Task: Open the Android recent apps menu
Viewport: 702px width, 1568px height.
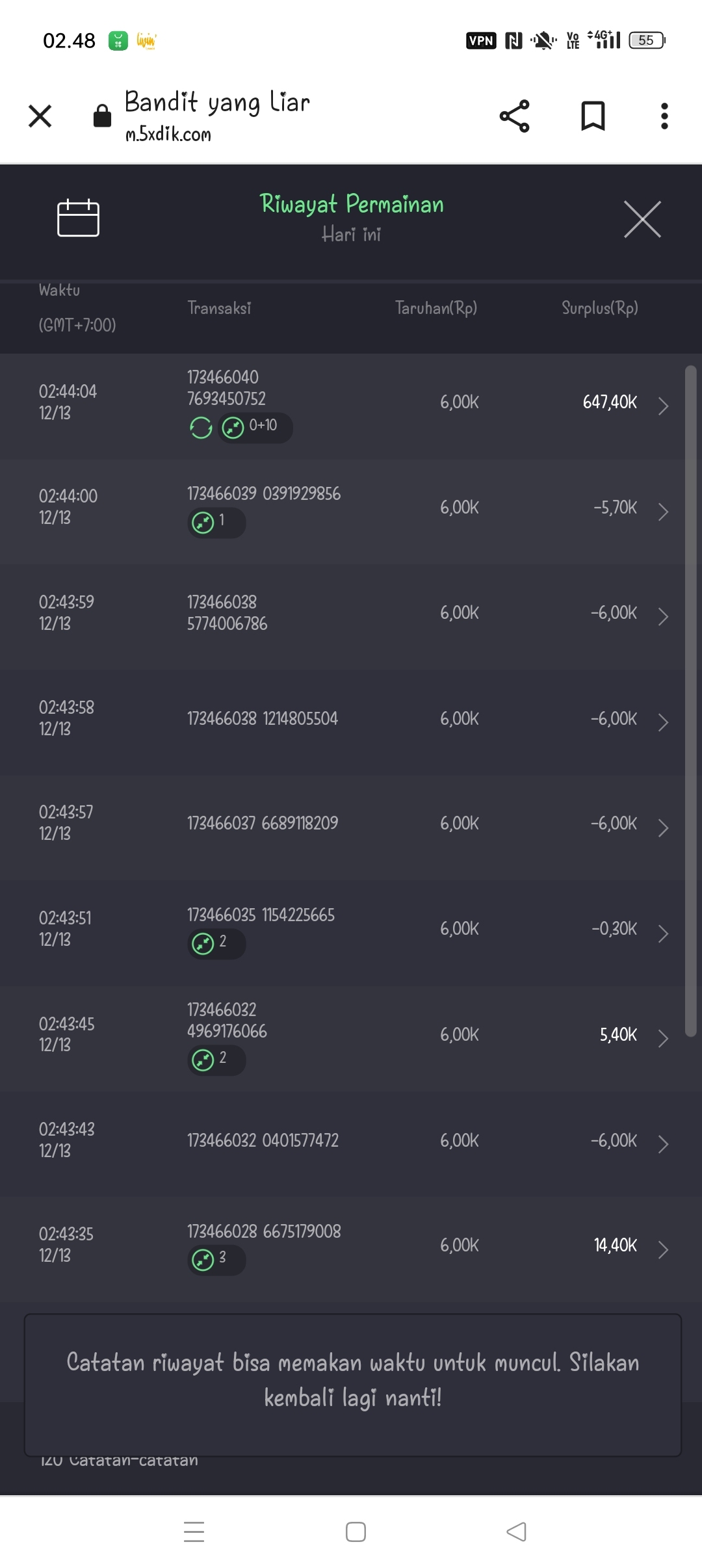Action: [194, 1532]
